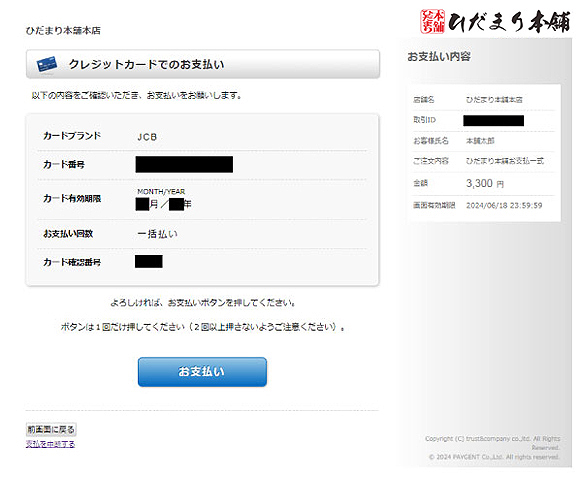Click the 前画面に戻る back button
The height and width of the screenshot is (477, 580).
(51, 429)
